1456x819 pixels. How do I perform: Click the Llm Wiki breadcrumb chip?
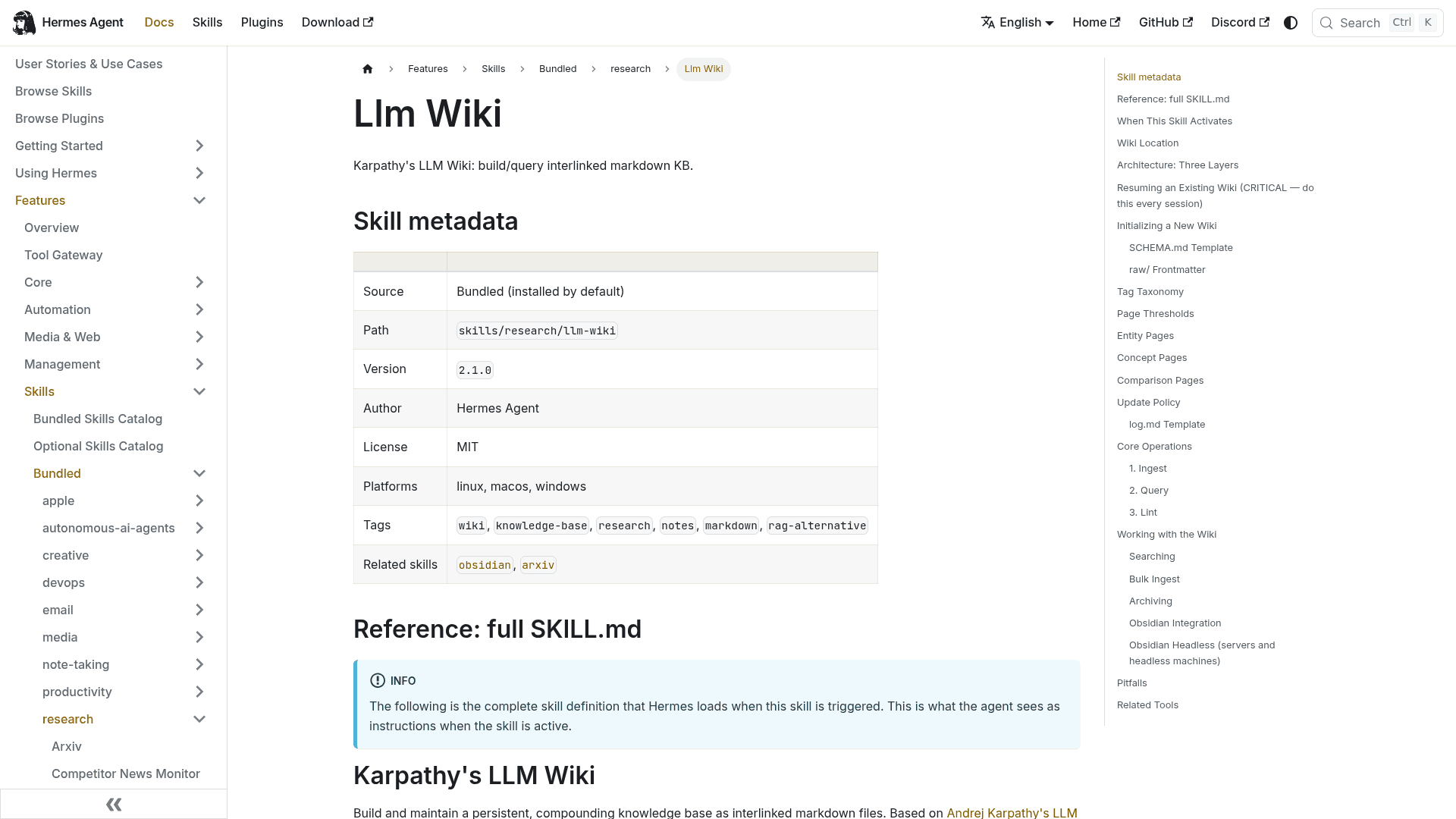point(704,69)
